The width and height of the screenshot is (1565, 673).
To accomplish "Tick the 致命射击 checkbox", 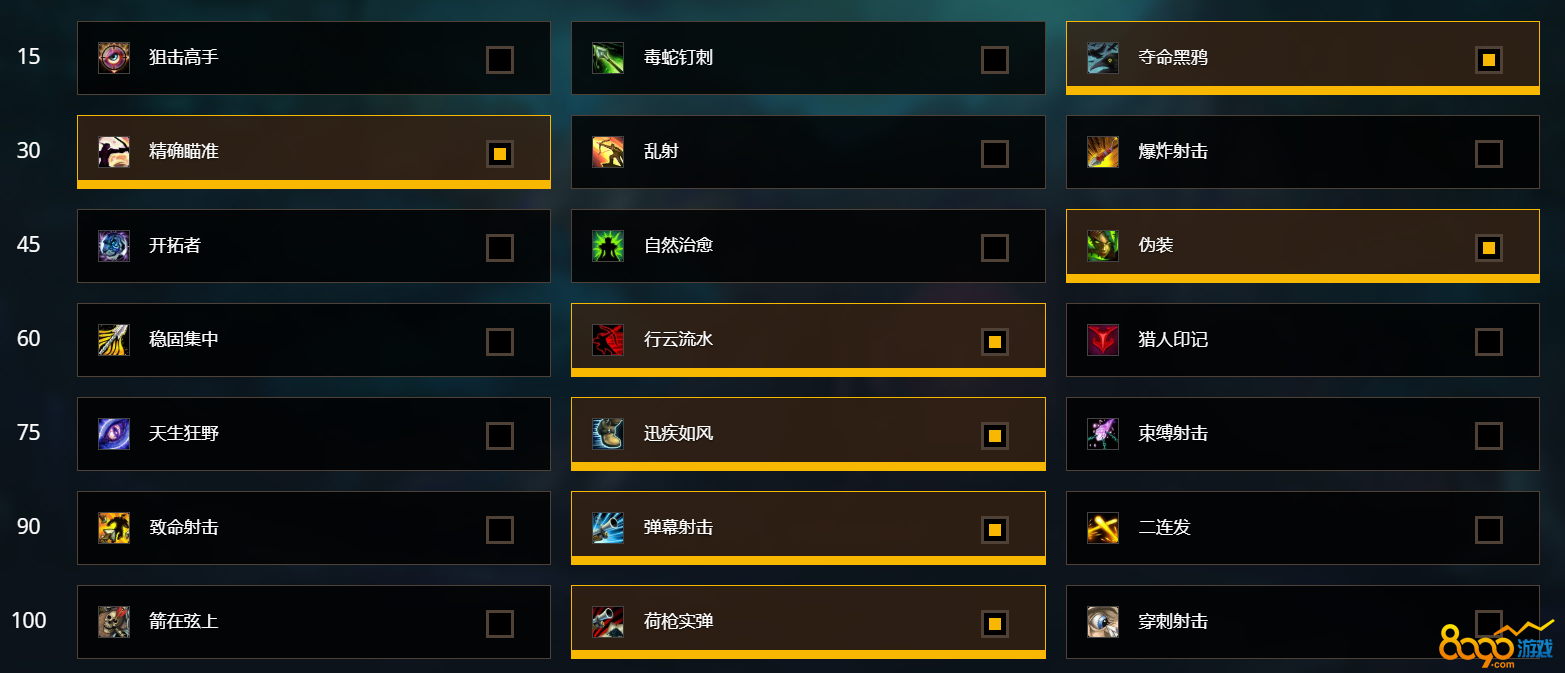I will tap(500, 530).
